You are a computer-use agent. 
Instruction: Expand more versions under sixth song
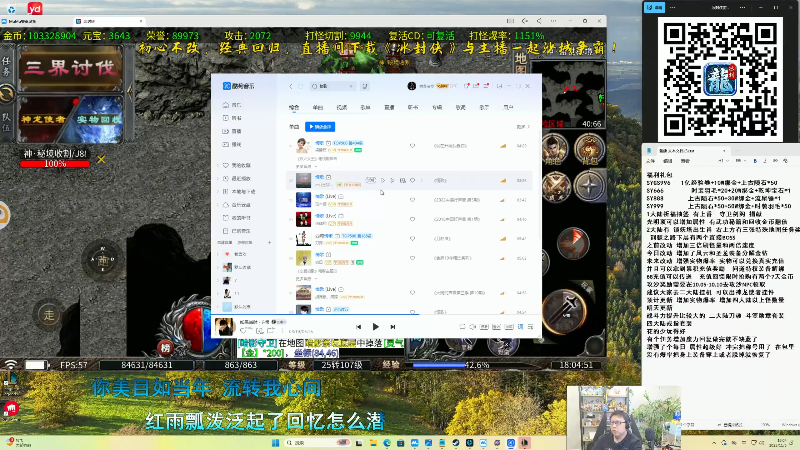307,279
